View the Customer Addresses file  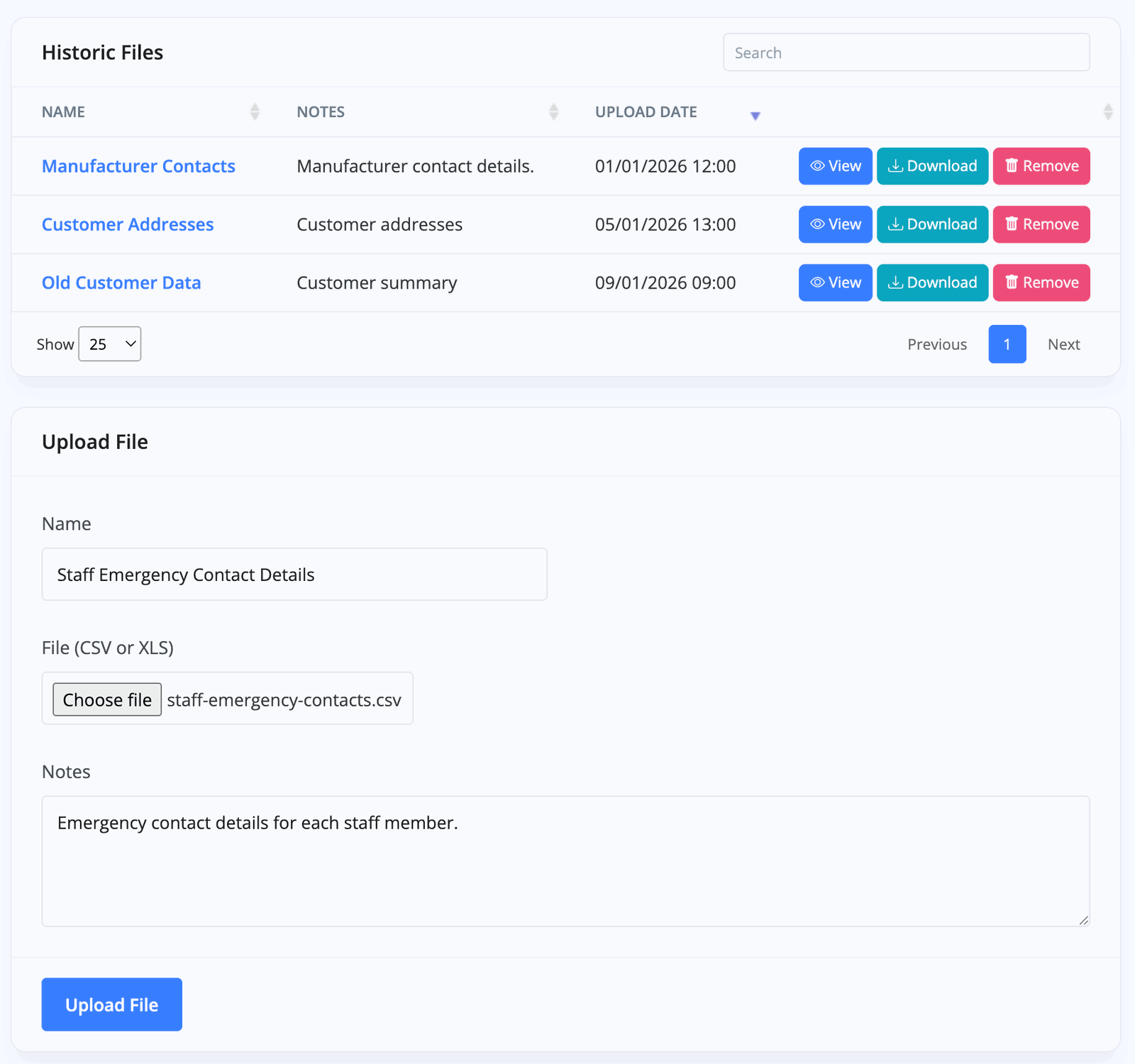[835, 224]
